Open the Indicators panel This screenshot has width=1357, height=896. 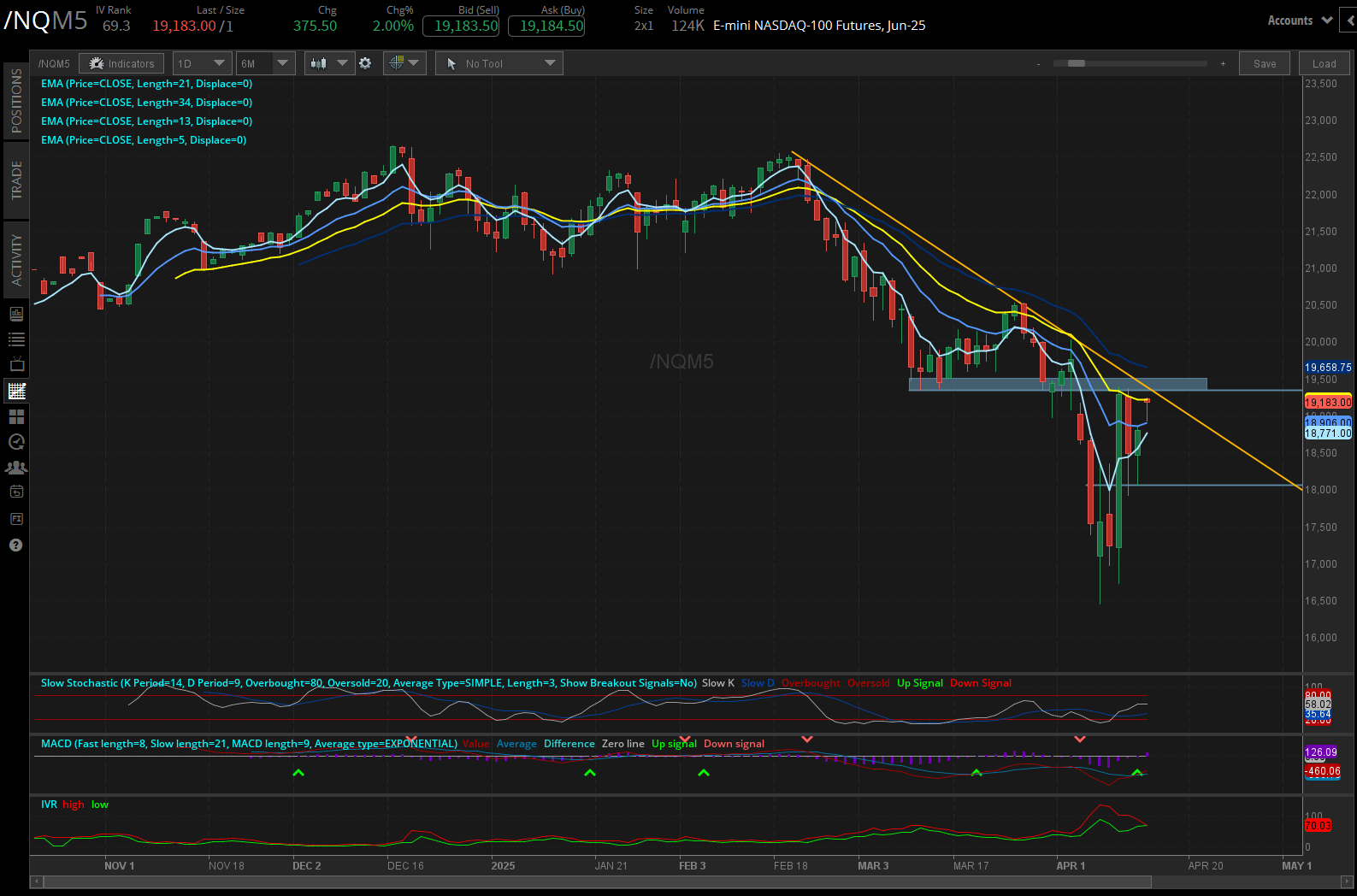121,63
